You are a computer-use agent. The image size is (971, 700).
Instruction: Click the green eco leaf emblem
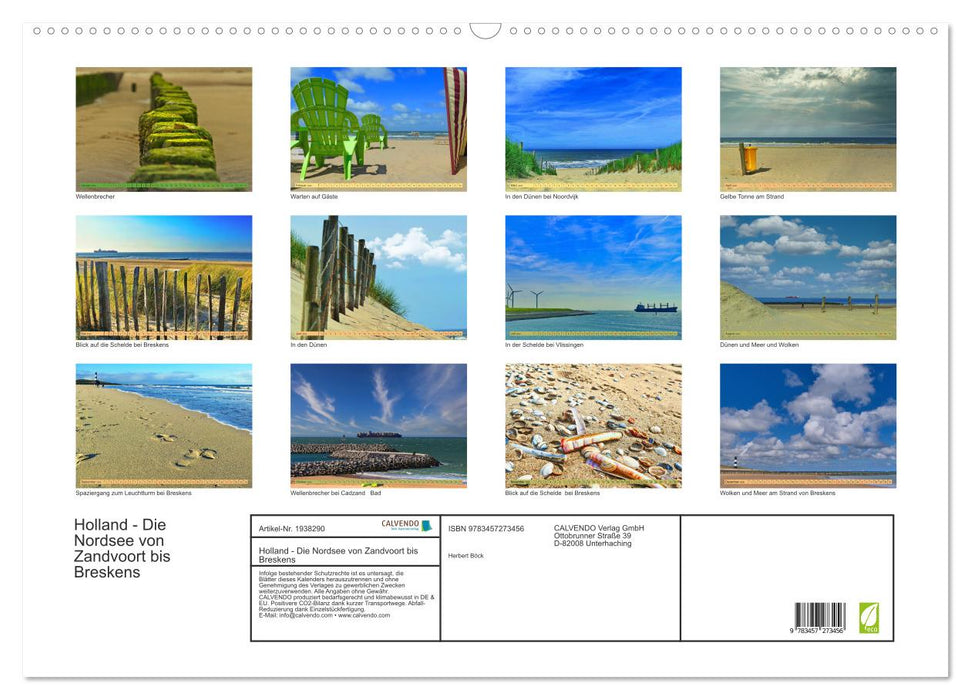pos(868,616)
